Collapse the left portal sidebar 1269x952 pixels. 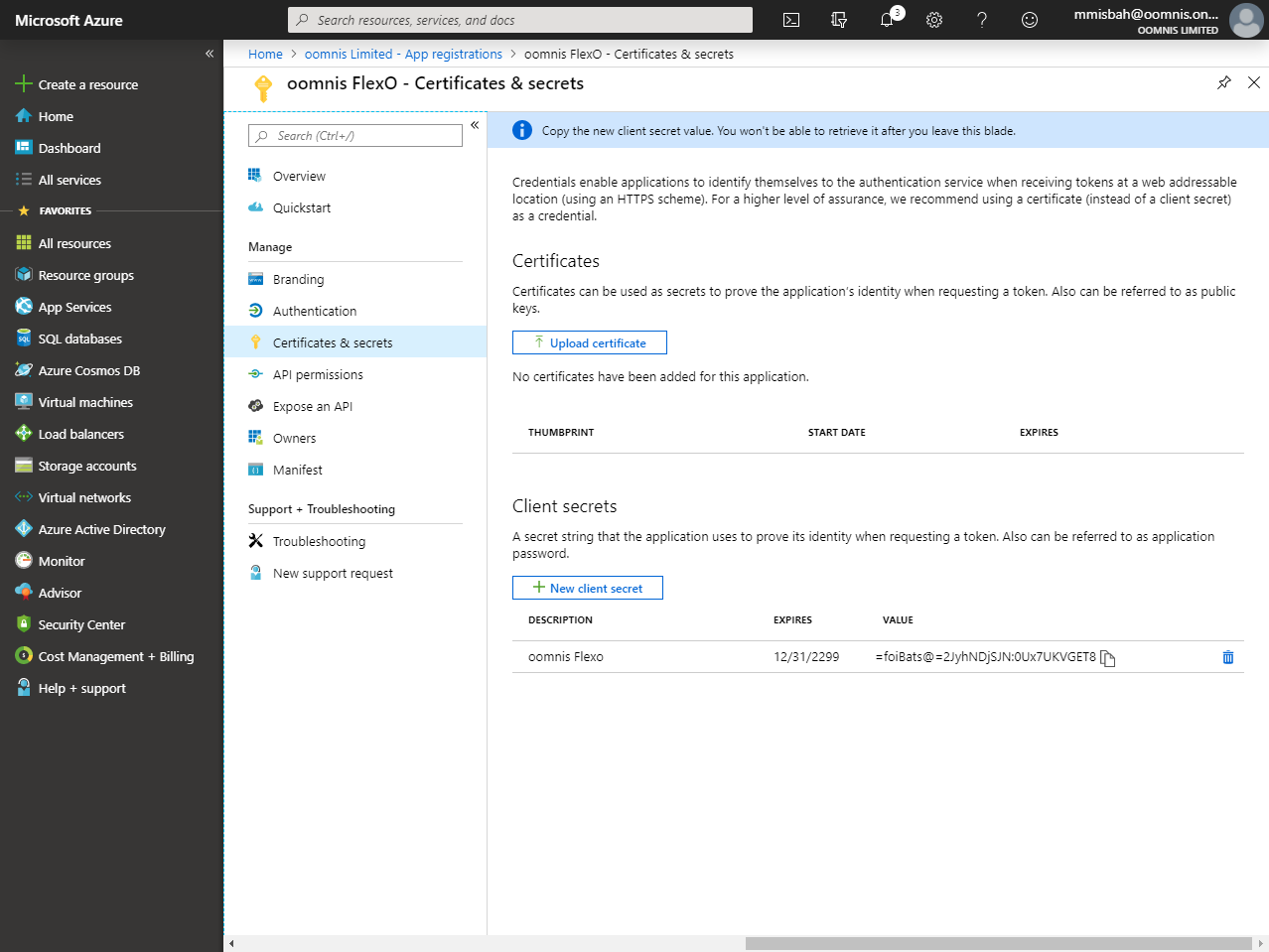[x=210, y=54]
